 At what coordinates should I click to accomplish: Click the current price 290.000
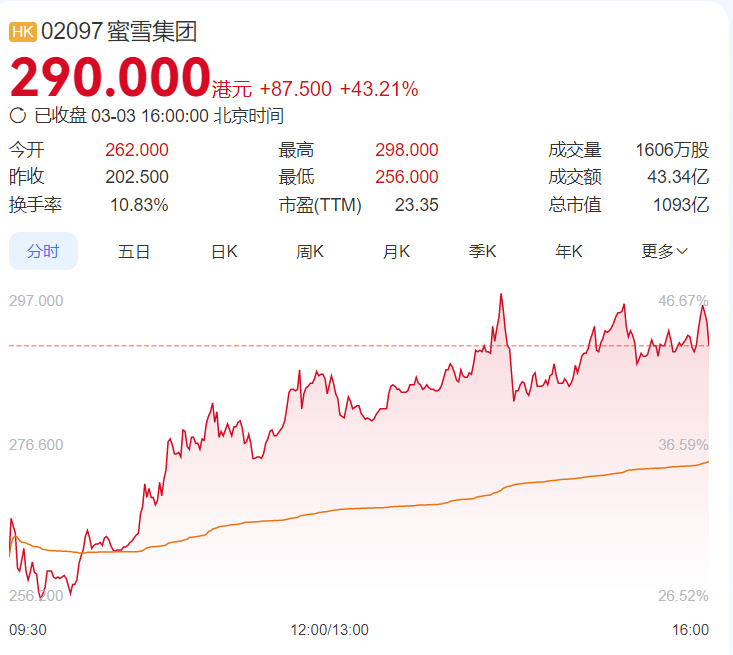click(x=110, y=77)
